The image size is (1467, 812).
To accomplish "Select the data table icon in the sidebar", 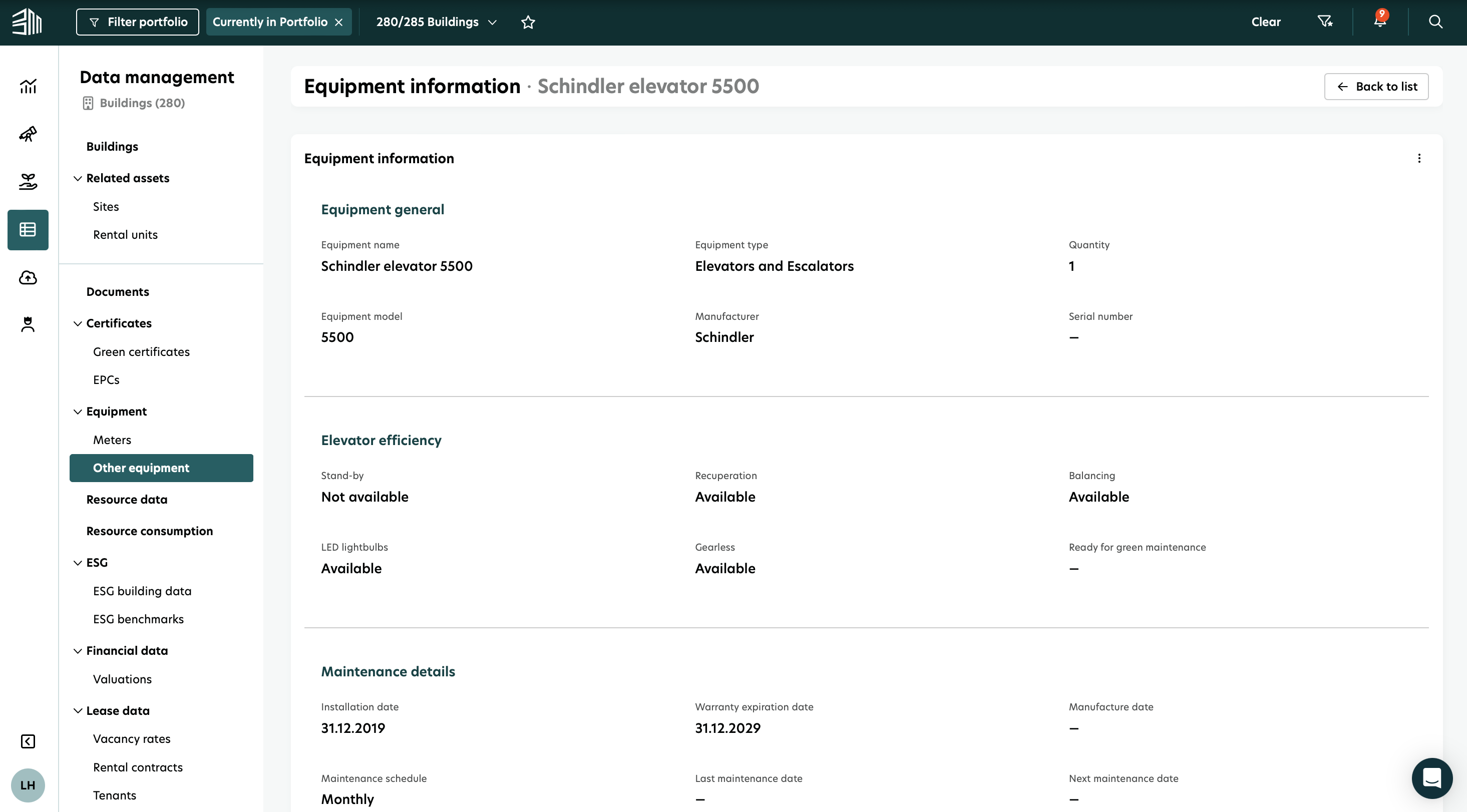I will [28, 229].
